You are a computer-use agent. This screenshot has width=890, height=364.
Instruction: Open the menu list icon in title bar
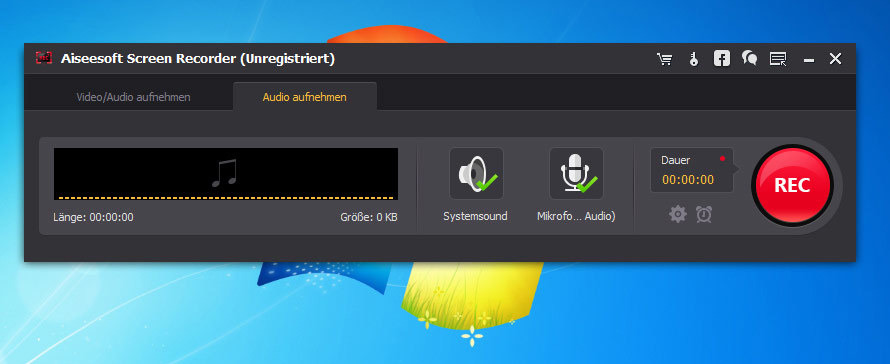coord(778,59)
